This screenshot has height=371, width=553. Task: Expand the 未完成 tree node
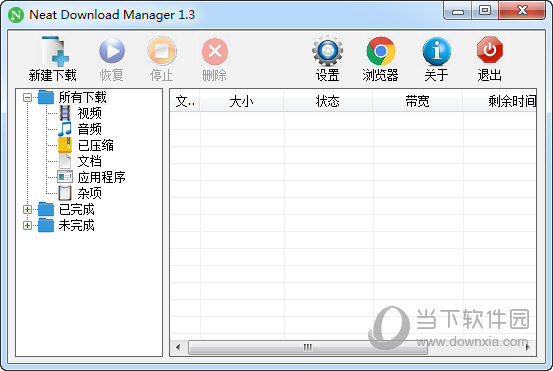pyautogui.click(x=27, y=225)
